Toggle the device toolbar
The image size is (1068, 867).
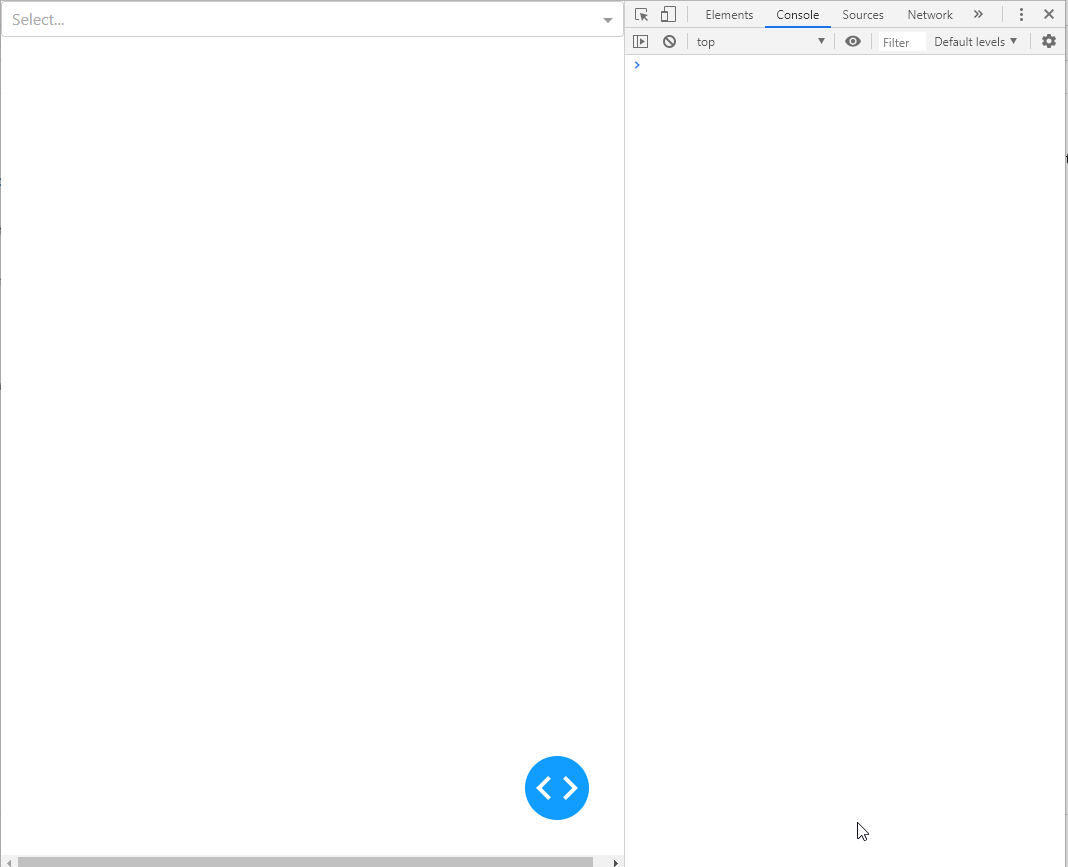[x=668, y=14]
